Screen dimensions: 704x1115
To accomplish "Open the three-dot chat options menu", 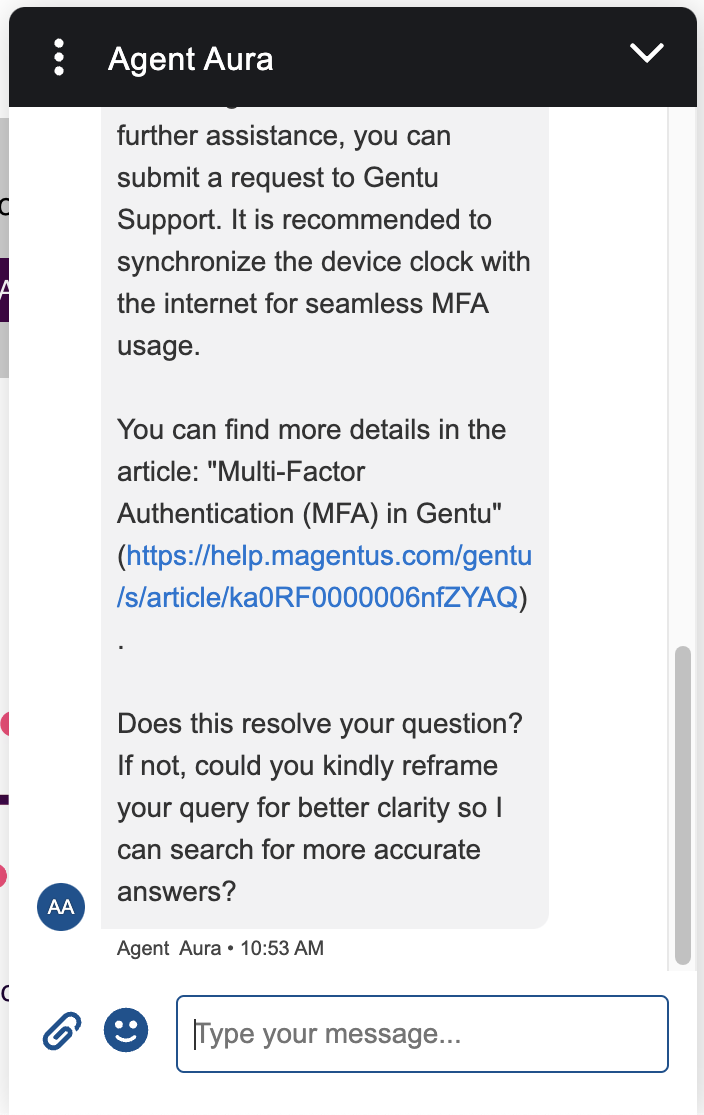I will (x=59, y=58).
